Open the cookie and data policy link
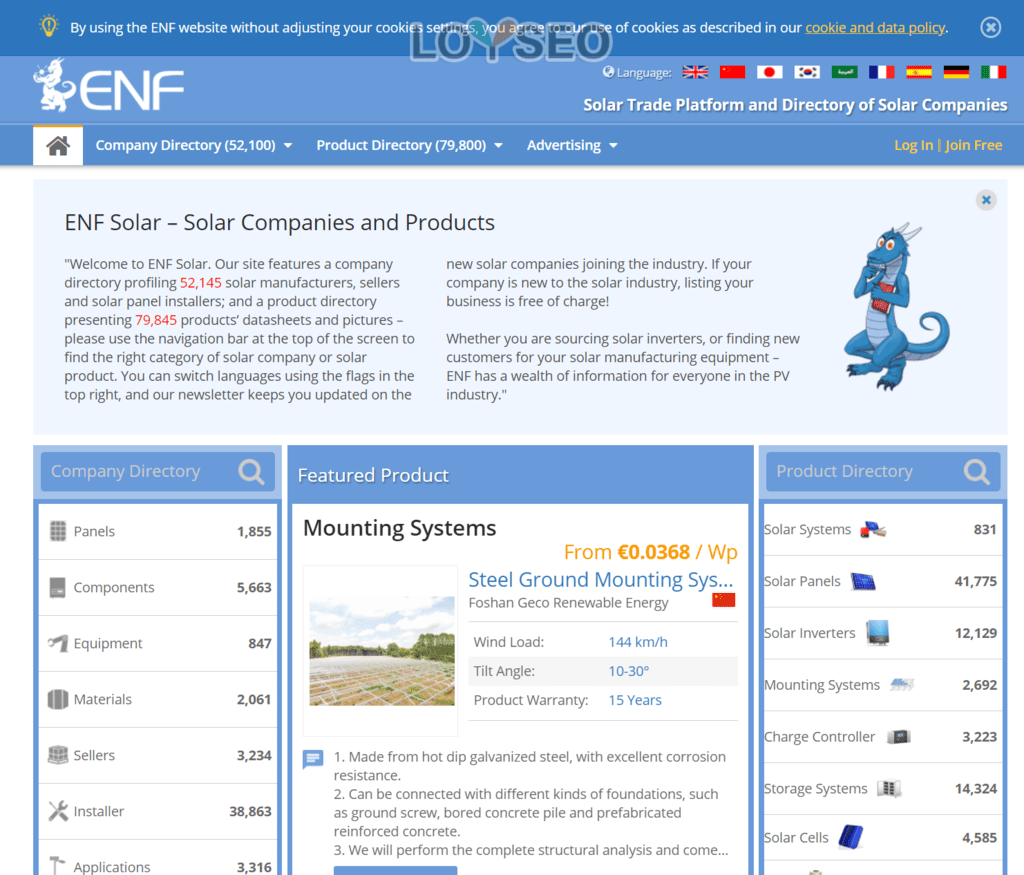 875,27
